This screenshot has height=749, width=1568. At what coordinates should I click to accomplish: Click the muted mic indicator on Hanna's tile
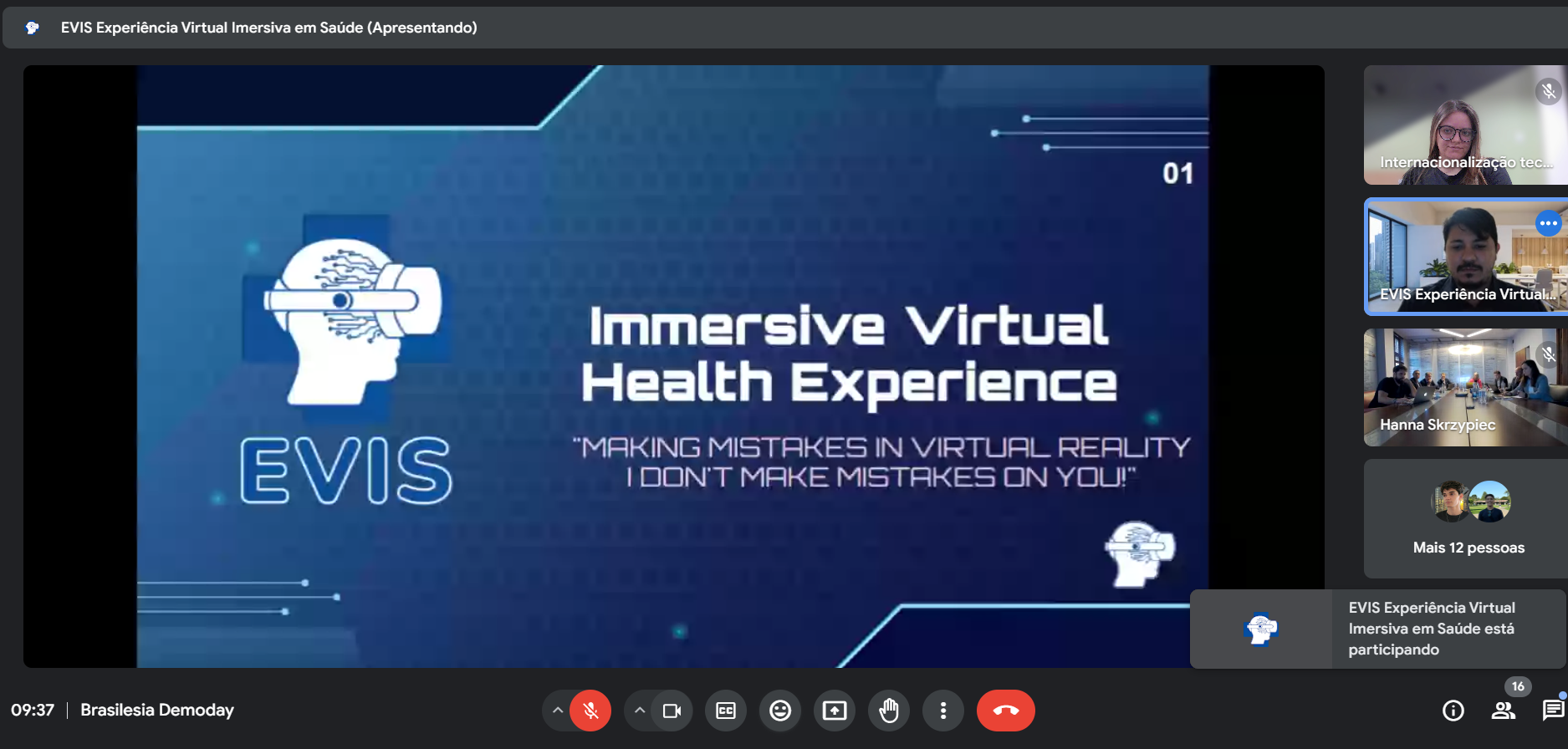tap(1549, 354)
